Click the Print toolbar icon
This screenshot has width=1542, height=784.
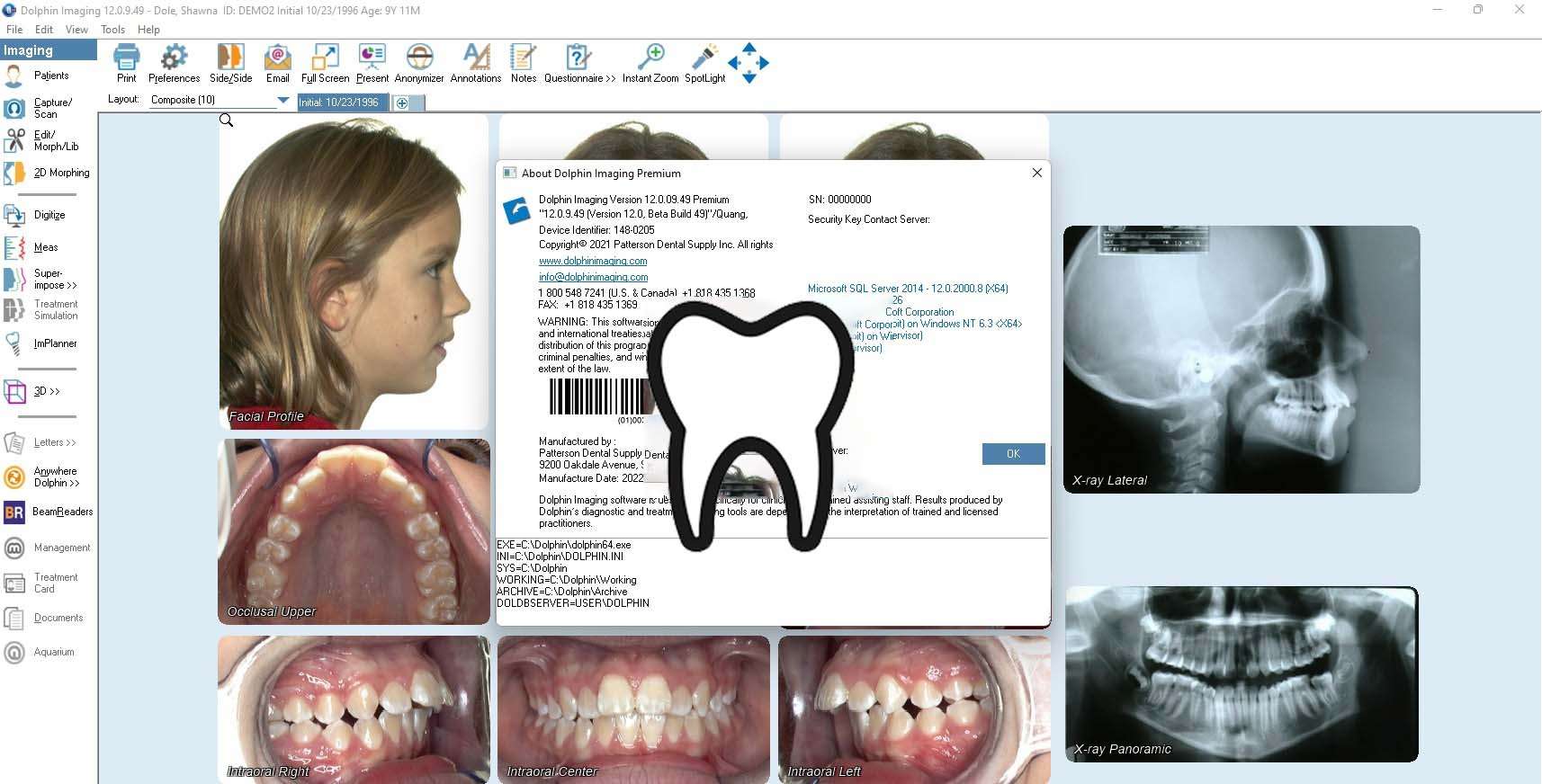(x=126, y=58)
